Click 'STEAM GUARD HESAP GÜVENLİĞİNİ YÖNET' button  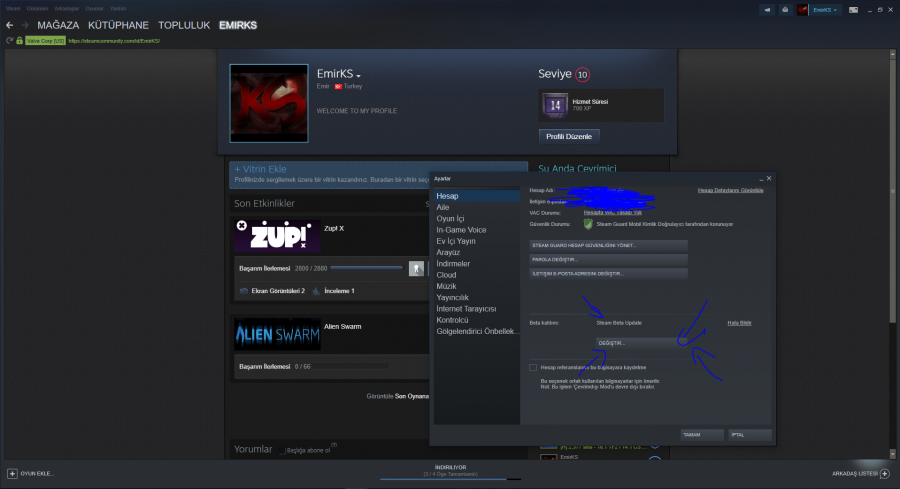(x=608, y=245)
